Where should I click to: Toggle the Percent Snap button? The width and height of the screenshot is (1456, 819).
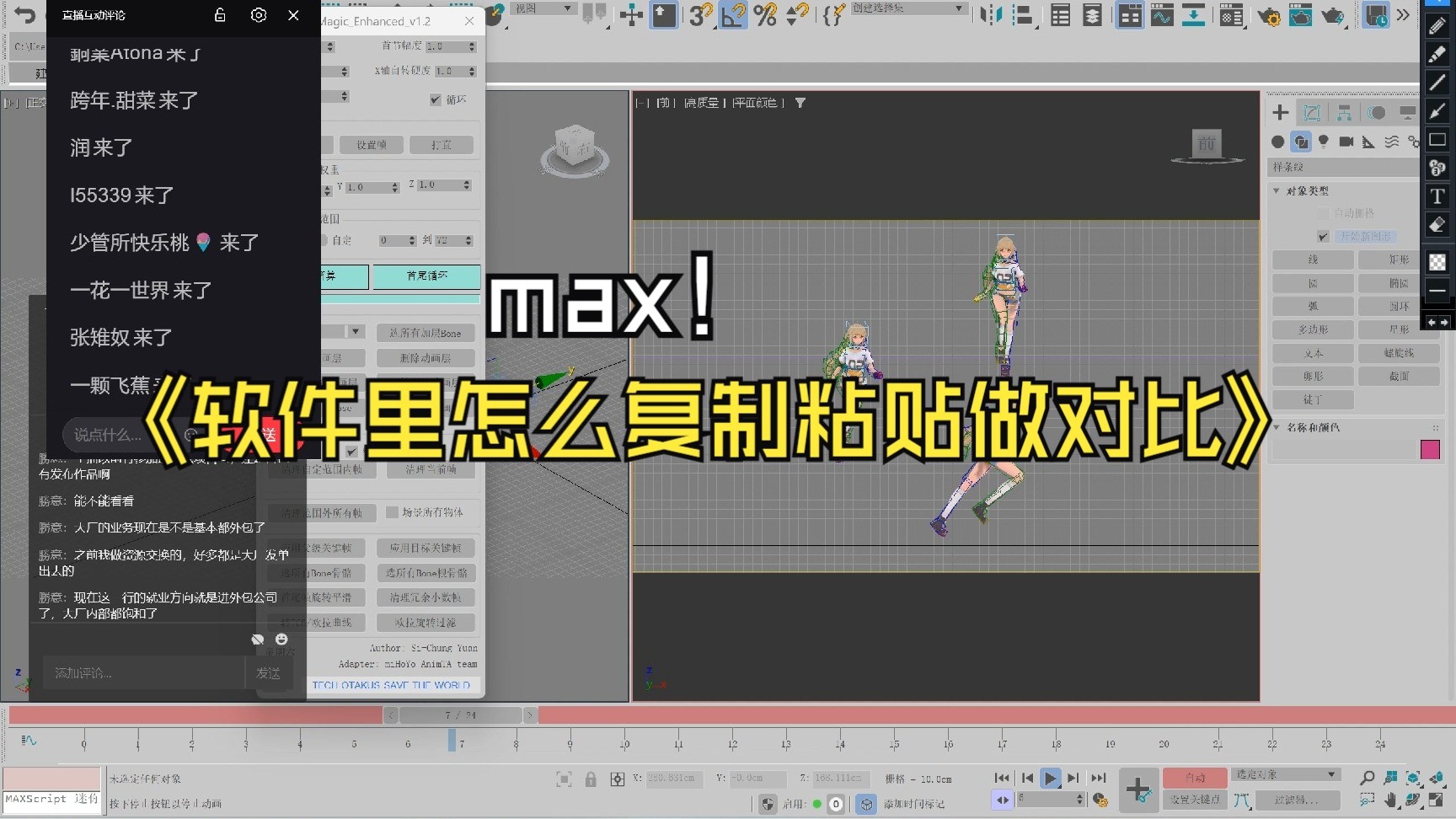pyautogui.click(x=765, y=14)
